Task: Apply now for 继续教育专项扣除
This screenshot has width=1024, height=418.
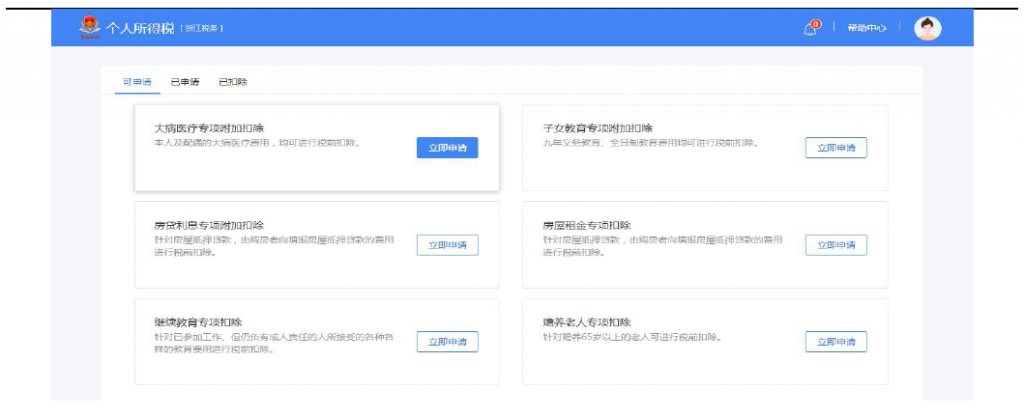Action: click(x=447, y=342)
